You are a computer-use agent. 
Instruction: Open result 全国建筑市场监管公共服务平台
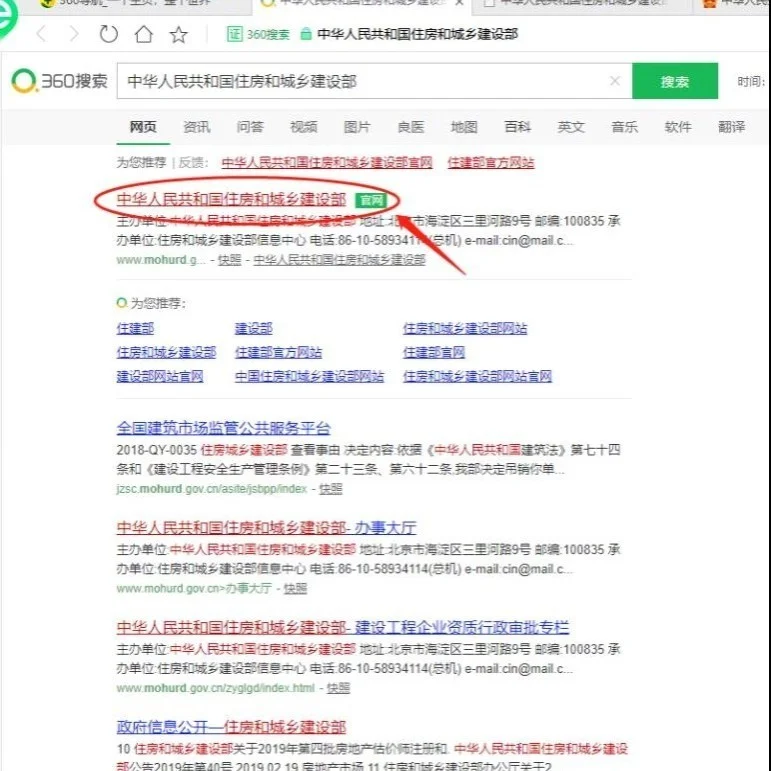[x=224, y=428]
